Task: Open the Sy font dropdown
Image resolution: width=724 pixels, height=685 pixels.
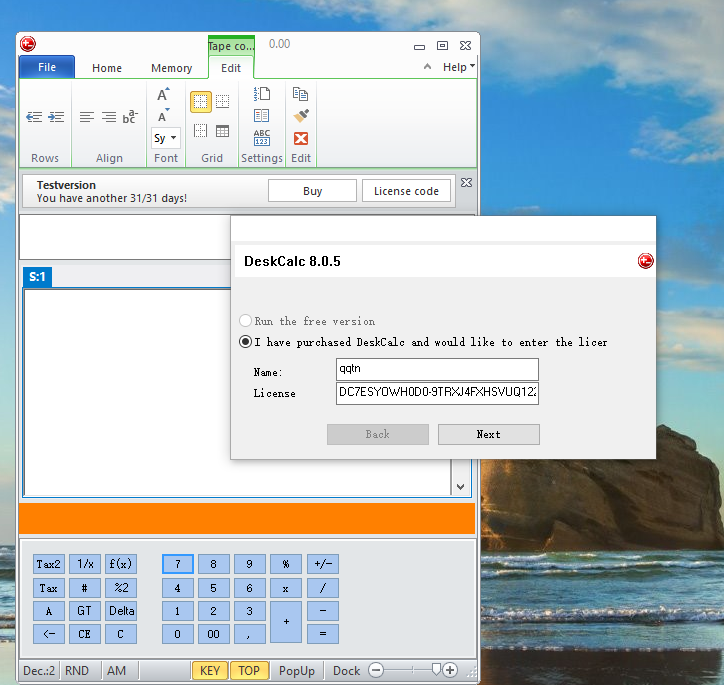Action: [x=166, y=138]
